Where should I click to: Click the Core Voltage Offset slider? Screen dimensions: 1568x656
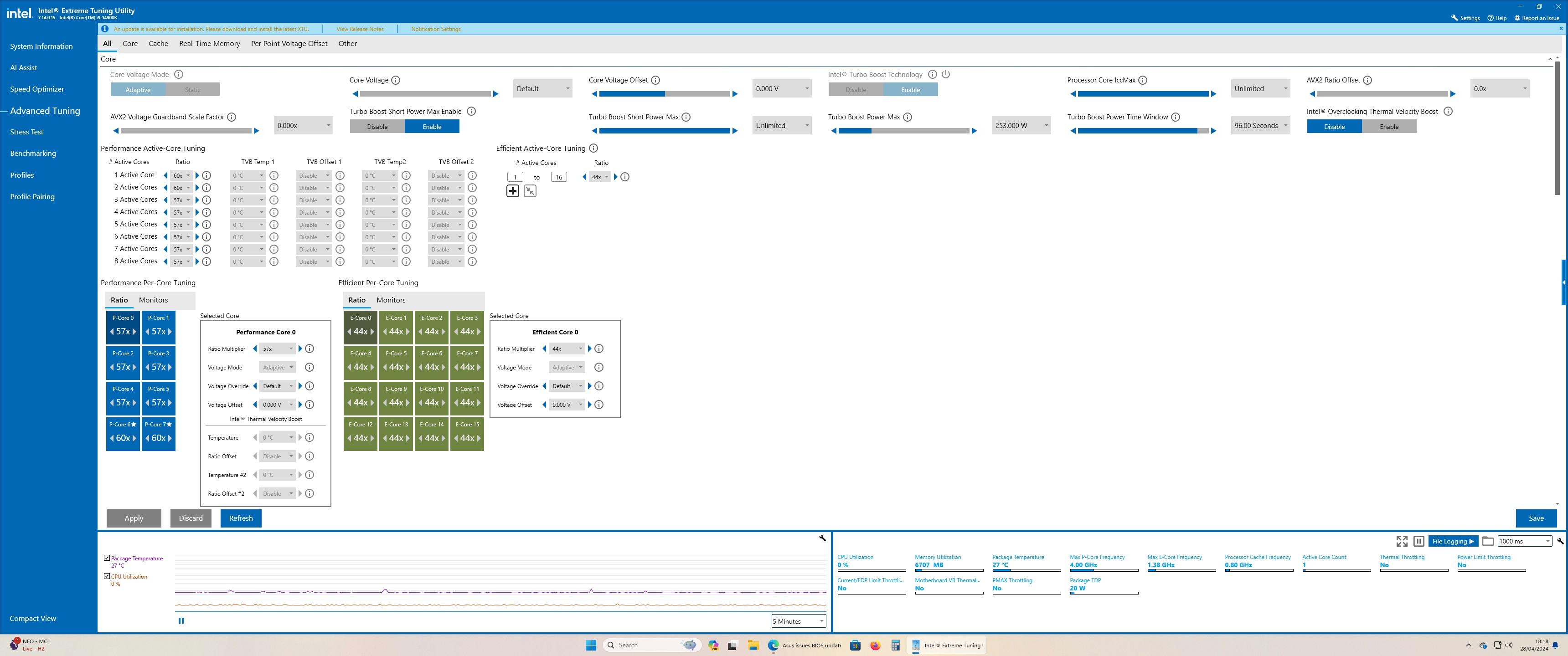(664, 94)
